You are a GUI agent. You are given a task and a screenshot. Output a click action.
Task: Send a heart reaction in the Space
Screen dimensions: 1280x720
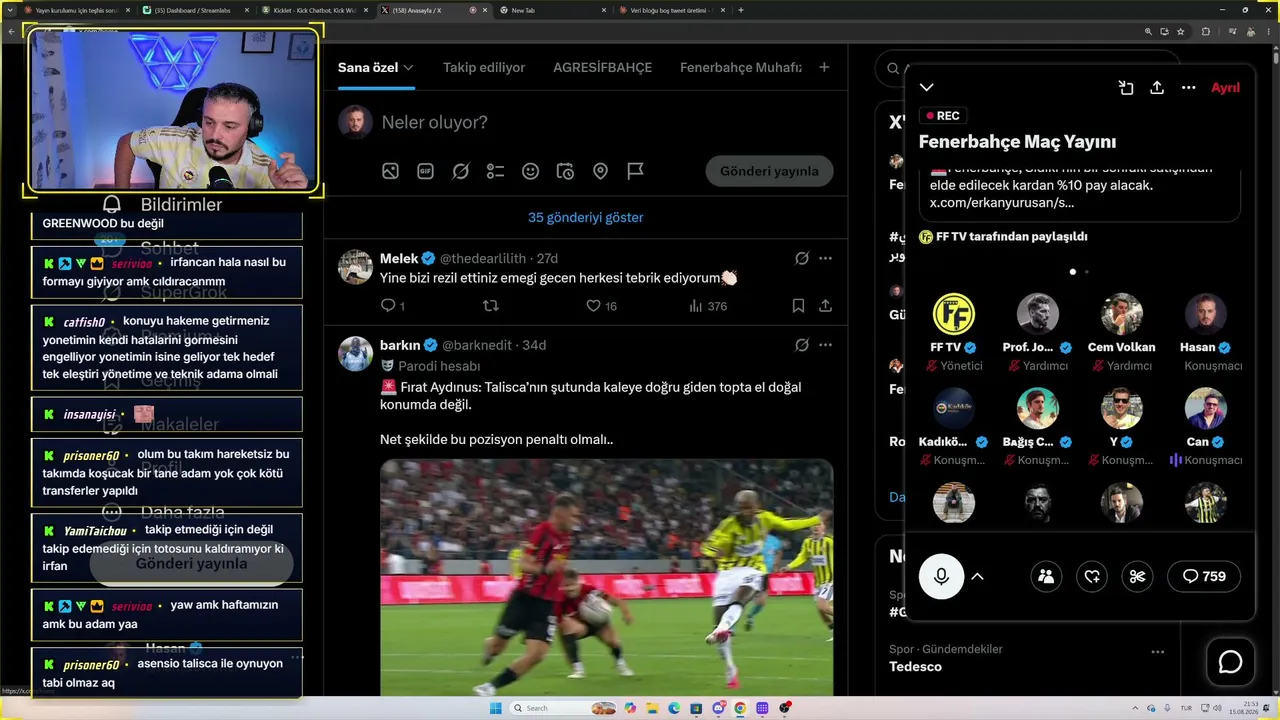click(x=1092, y=576)
